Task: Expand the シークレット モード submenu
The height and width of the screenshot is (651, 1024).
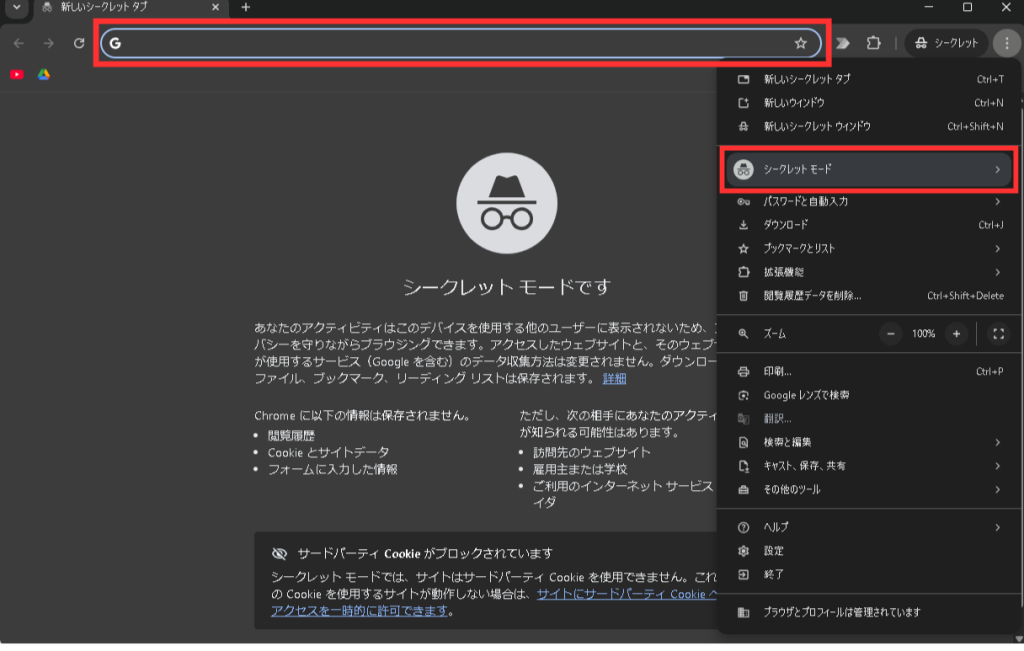Action: 866,170
